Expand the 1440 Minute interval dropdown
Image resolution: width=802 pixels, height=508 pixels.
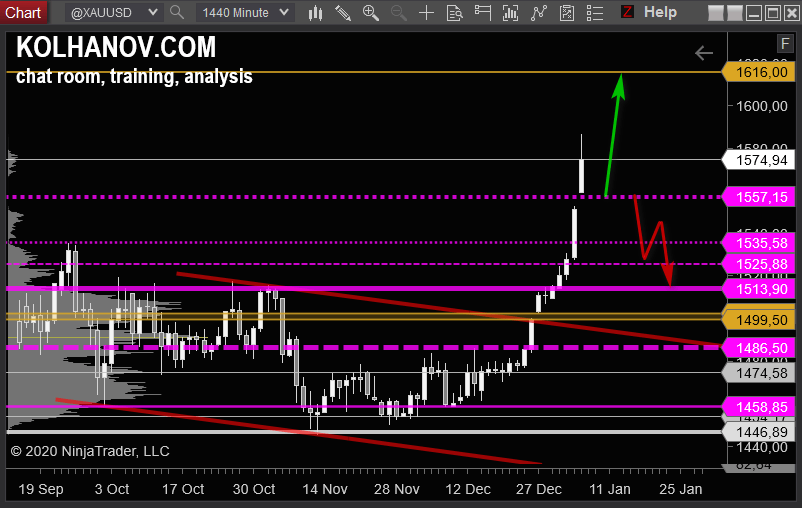pyautogui.click(x=243, y=13)
